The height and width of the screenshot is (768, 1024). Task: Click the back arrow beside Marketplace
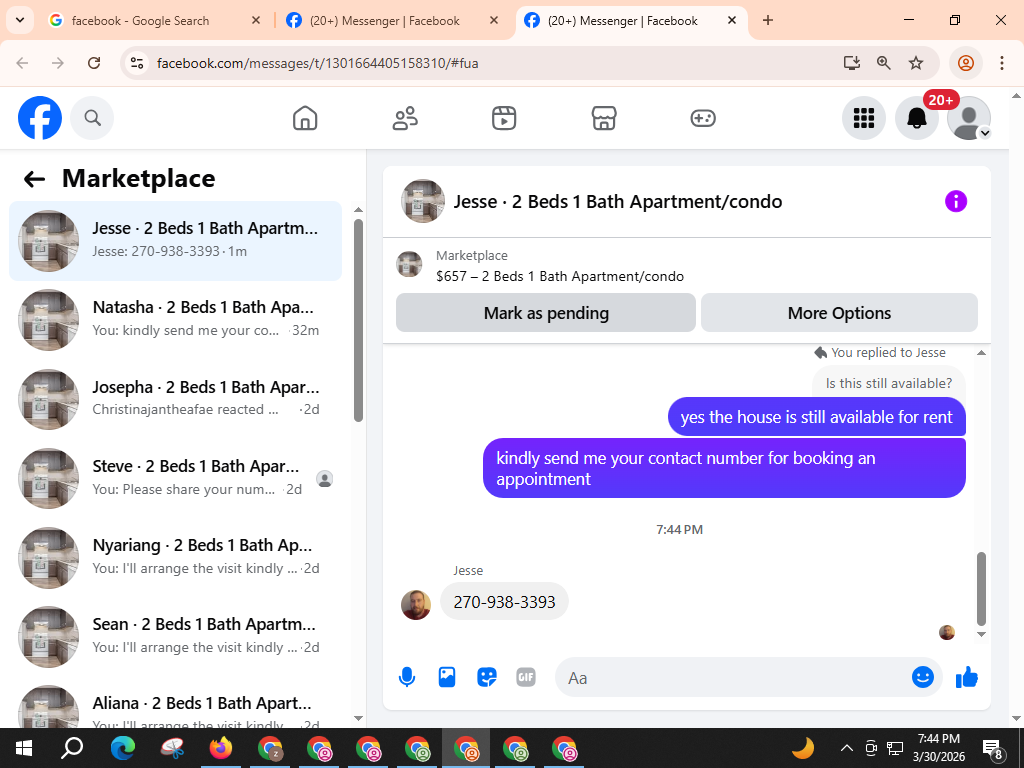pos(34,179)
